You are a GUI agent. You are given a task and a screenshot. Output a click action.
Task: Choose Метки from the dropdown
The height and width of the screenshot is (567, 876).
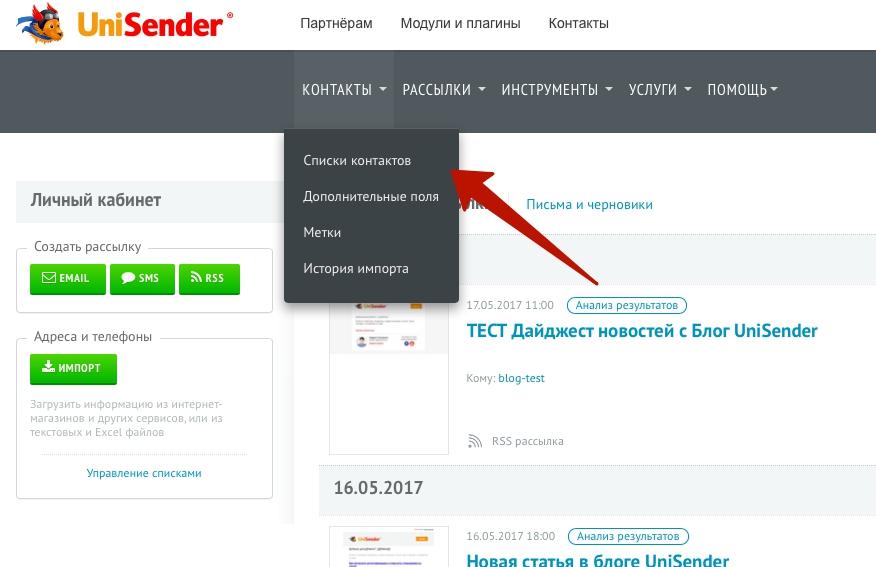click(322, 232)
